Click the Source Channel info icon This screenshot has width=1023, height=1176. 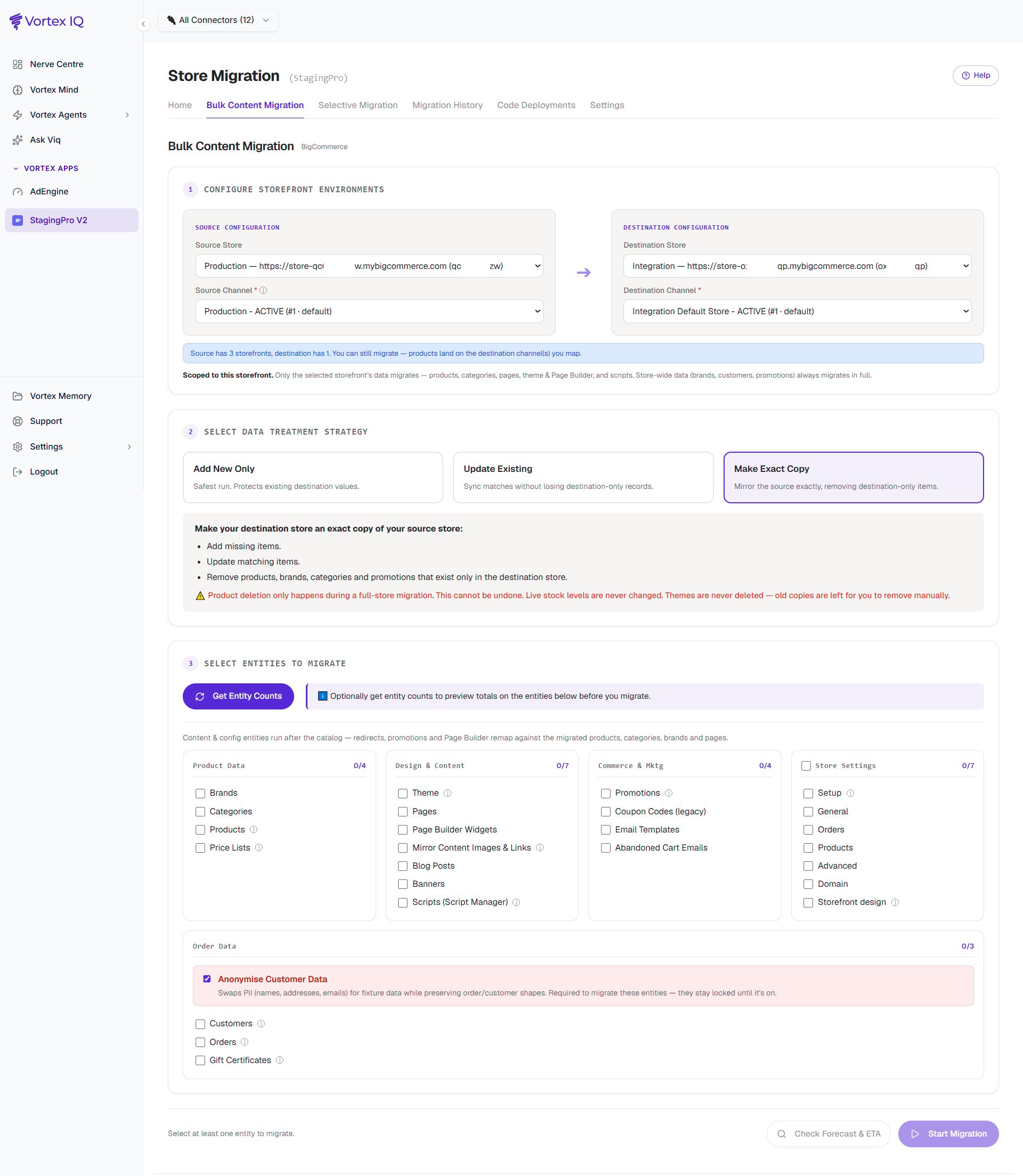point(263,290)
